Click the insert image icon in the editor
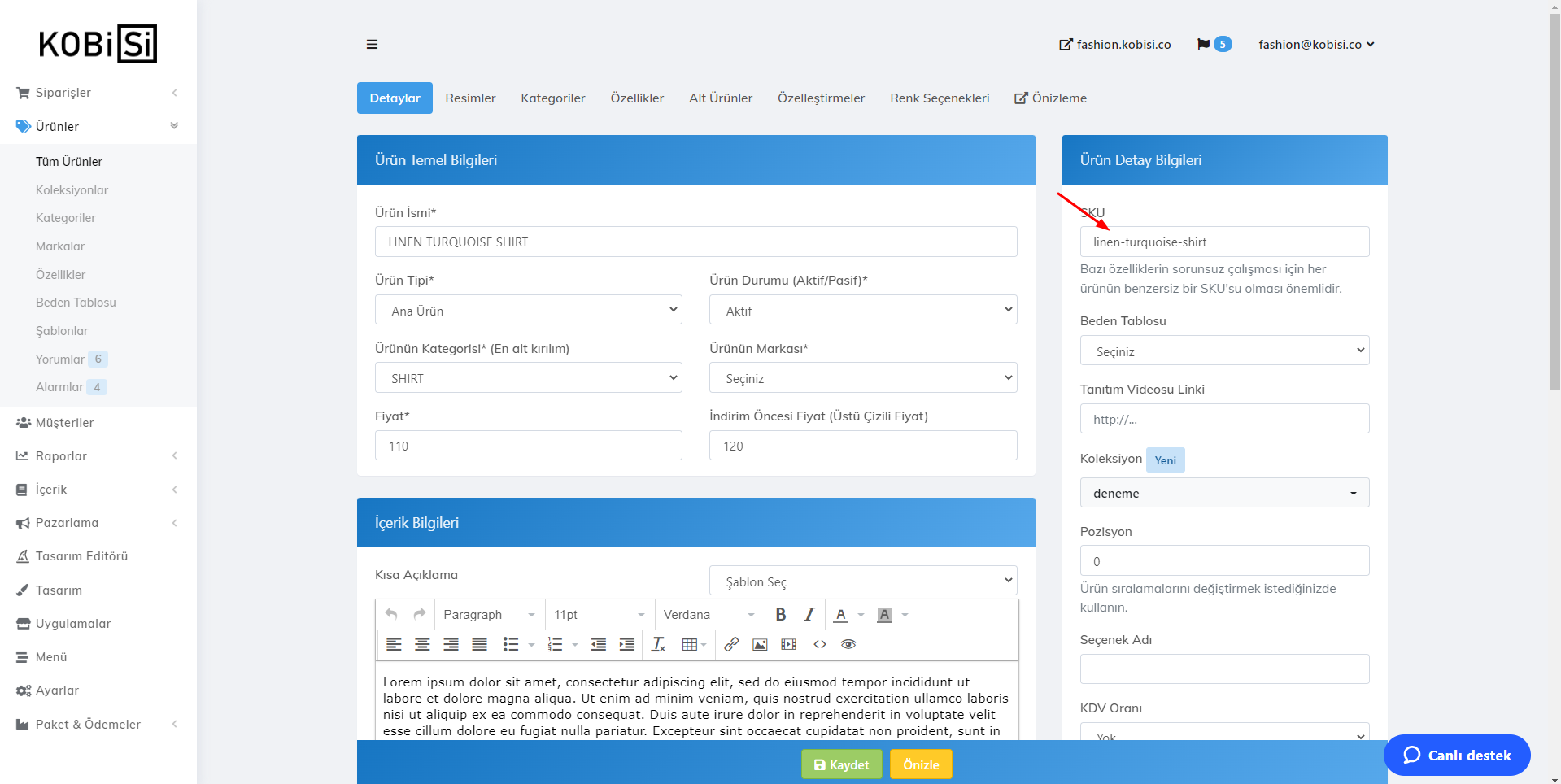Viewport: 1561px width, 784px height. pyautogui.click(x=760, y=644)
